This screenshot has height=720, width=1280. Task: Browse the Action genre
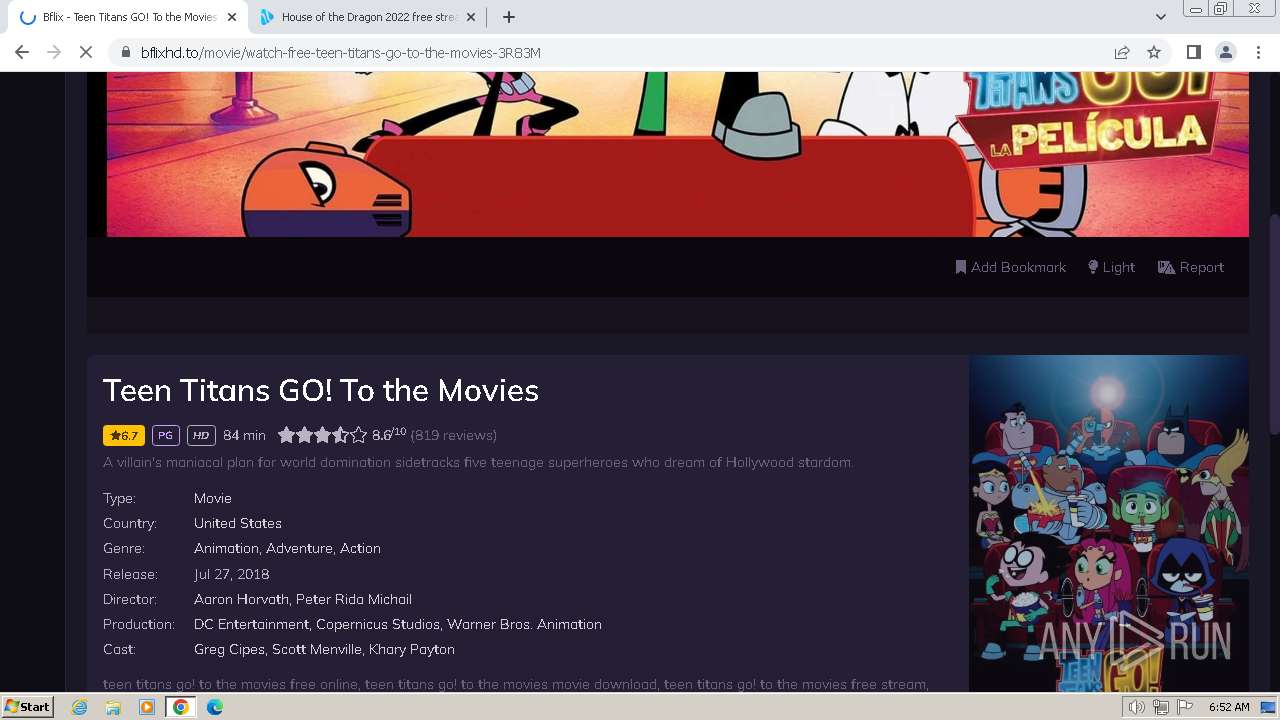360,548
